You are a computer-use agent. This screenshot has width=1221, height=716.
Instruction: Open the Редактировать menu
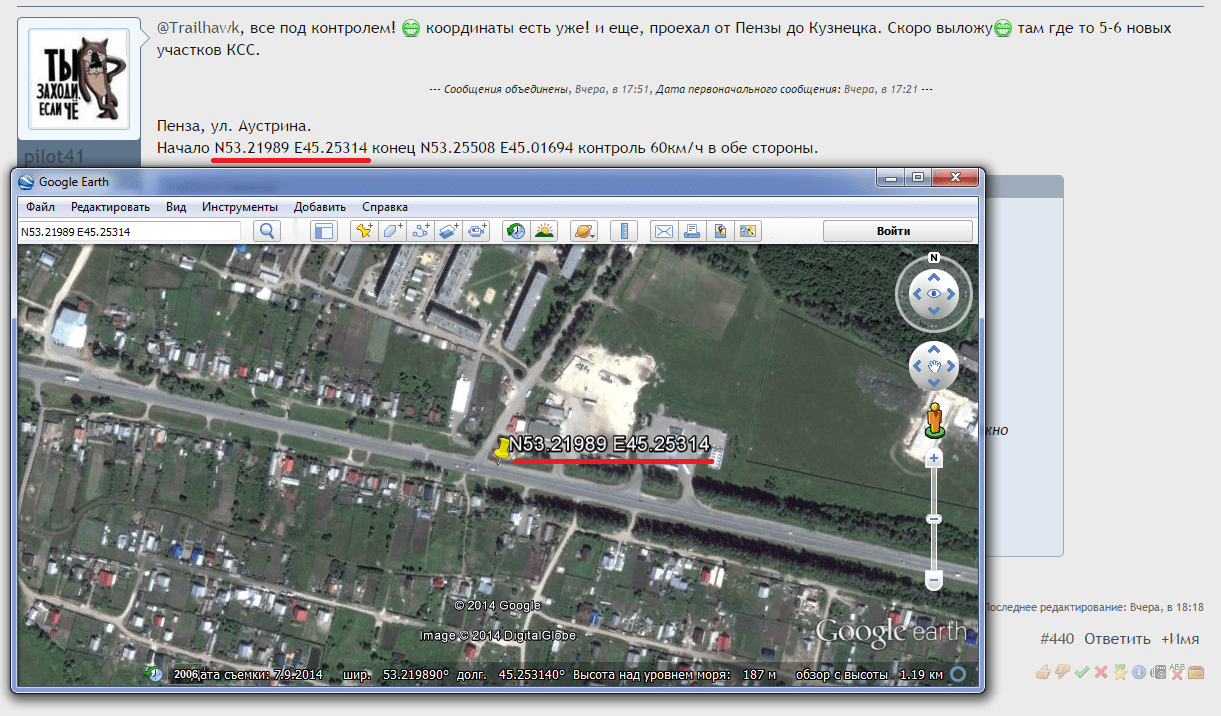[110, 207]
